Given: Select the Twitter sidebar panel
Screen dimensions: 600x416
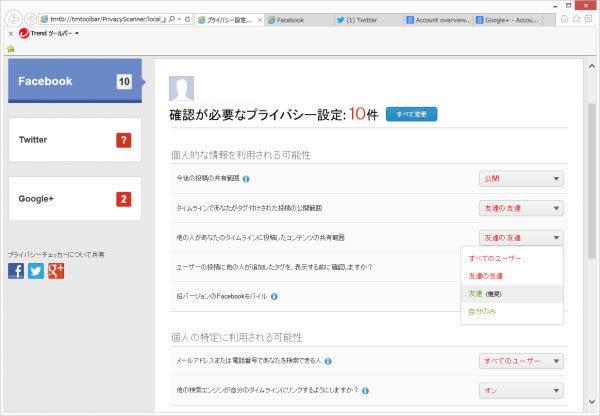Looking at the screenshot, I should point(75,140).
